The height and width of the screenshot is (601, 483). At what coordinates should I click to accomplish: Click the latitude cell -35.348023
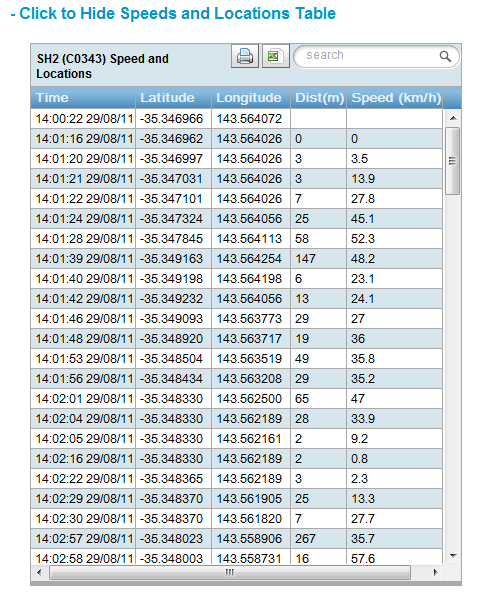pos(173,539)
